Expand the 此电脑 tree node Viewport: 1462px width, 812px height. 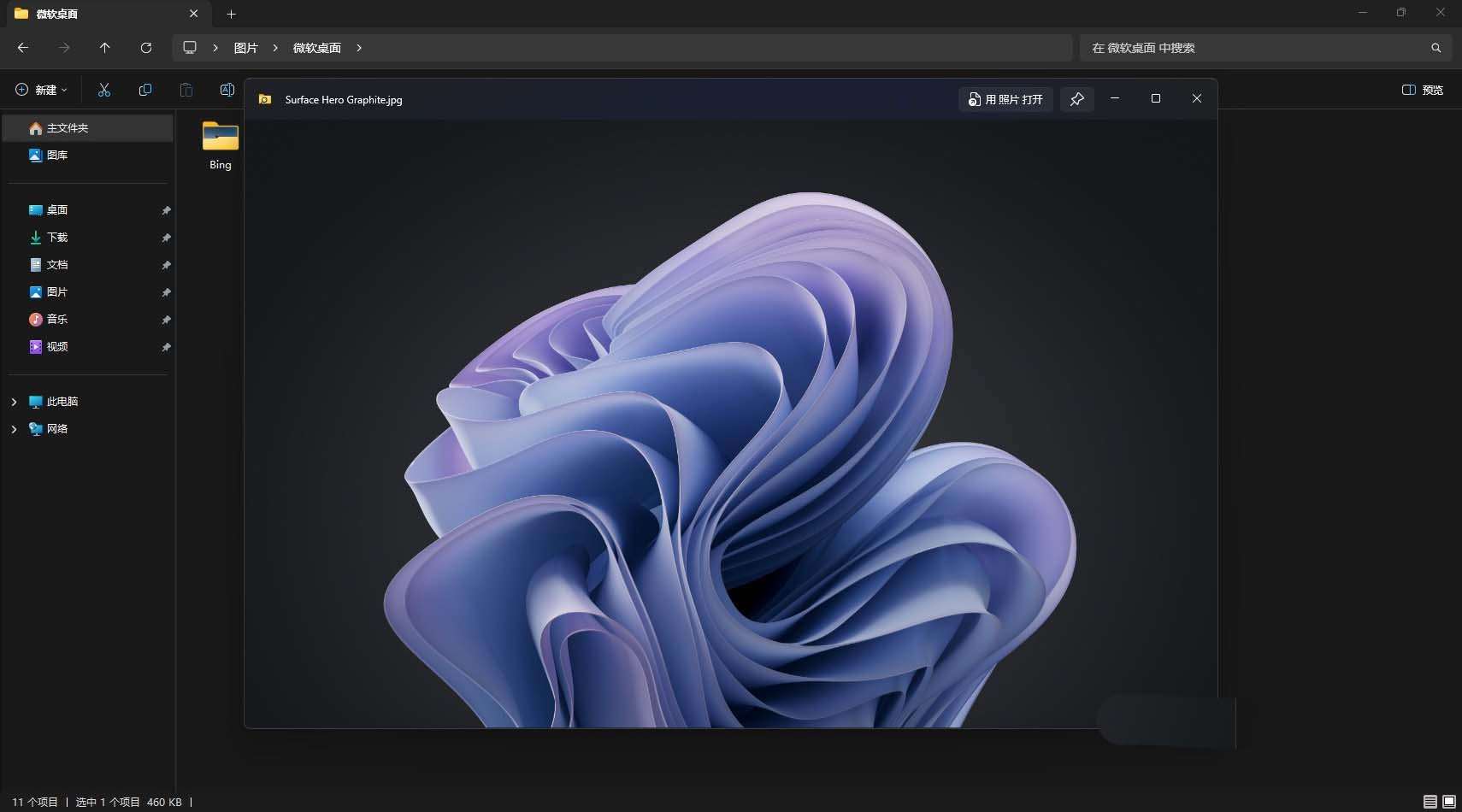[14, 402]
